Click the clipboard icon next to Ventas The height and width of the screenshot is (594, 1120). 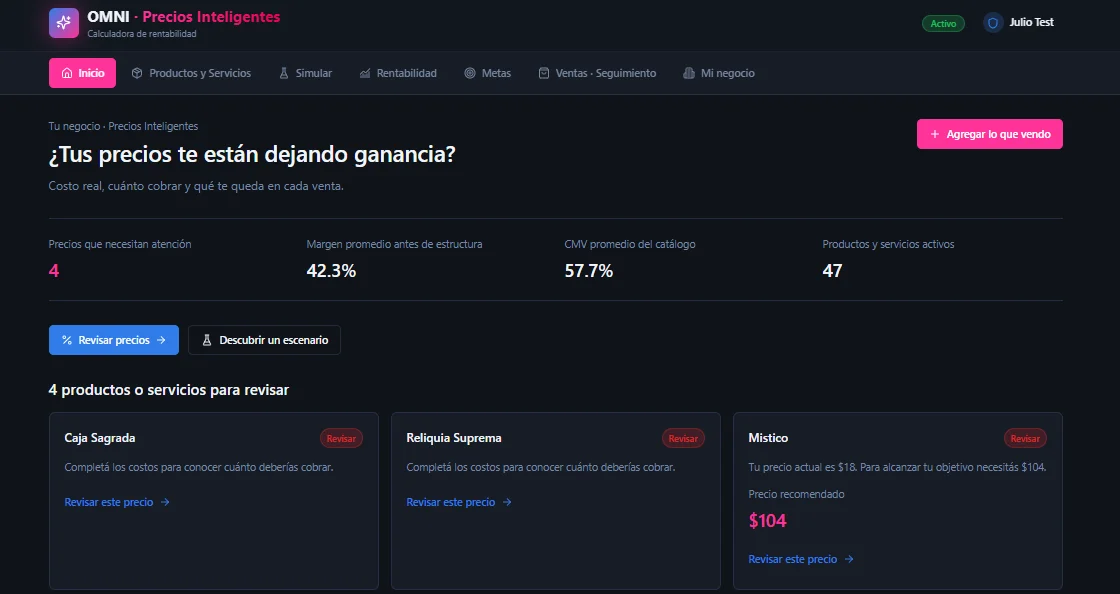pos(544,73)
